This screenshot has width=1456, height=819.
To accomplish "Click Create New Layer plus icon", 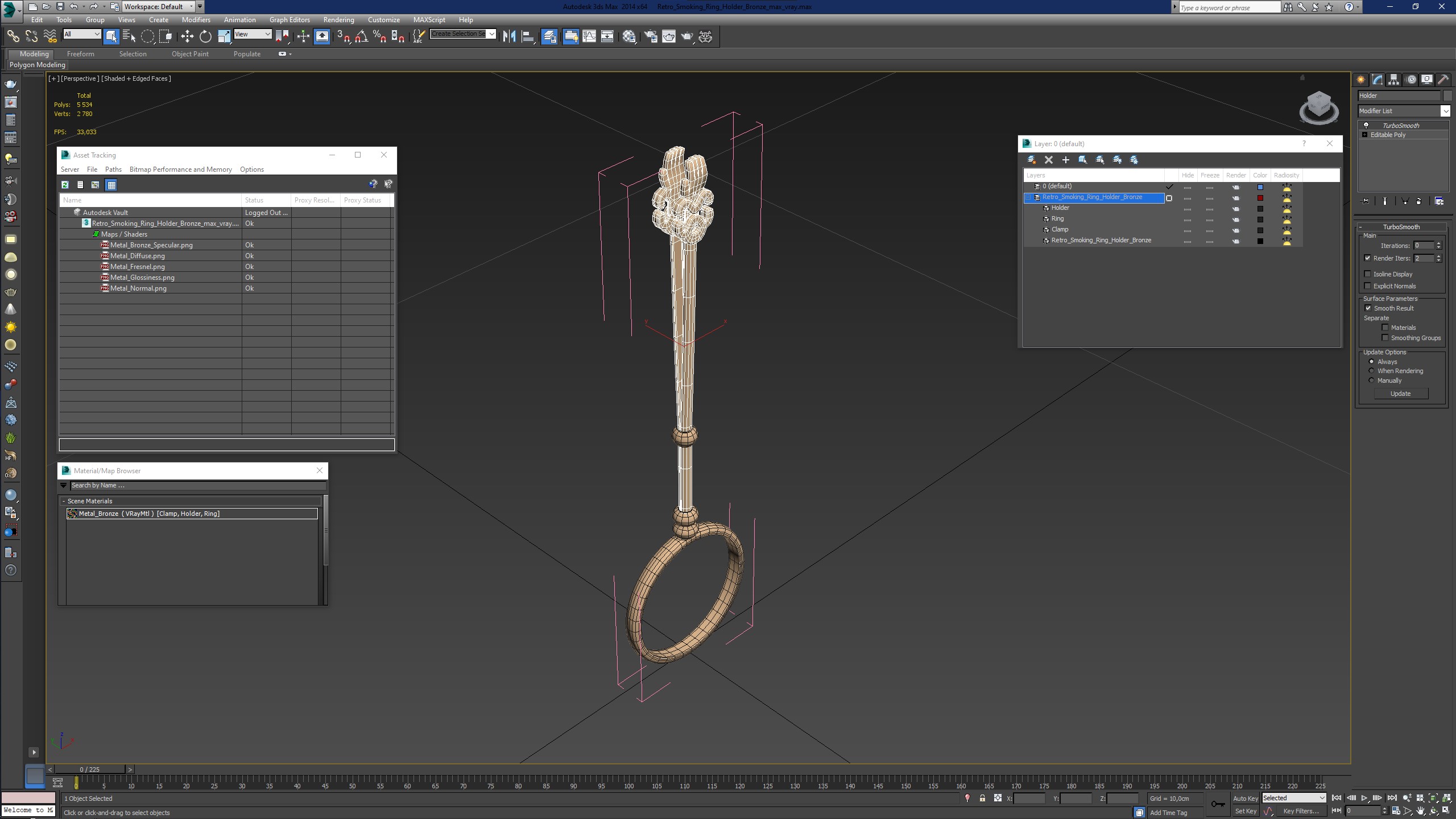I will 1065,160.
